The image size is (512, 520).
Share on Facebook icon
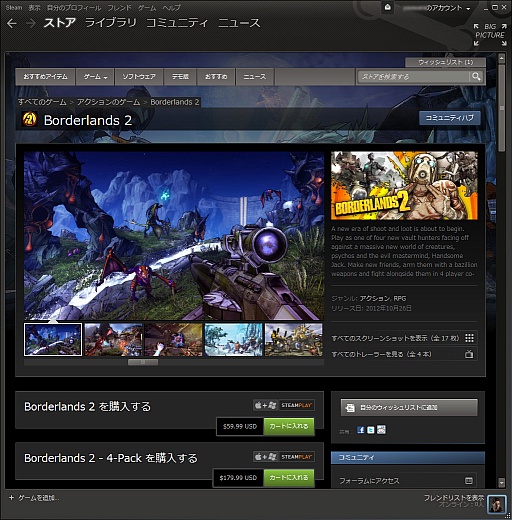[x=360, y=430]
